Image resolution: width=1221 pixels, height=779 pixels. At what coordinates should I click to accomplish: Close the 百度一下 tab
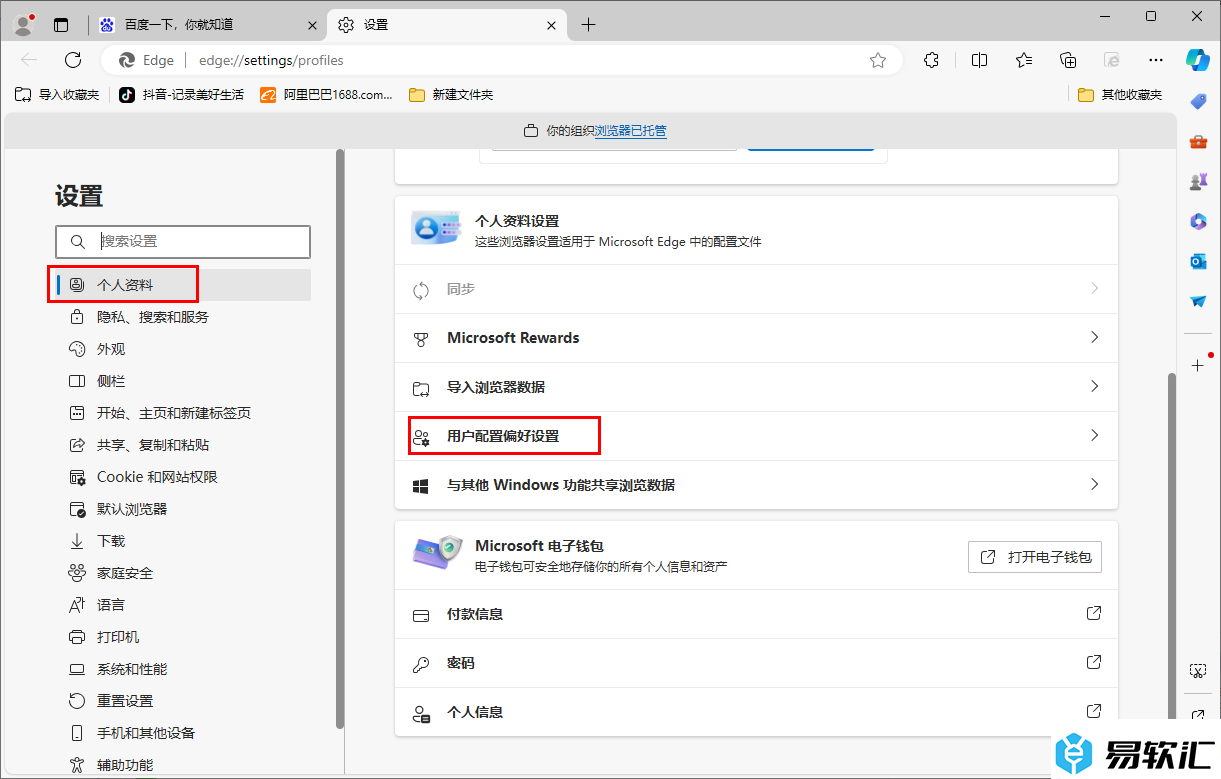click(x=313, y=25)
